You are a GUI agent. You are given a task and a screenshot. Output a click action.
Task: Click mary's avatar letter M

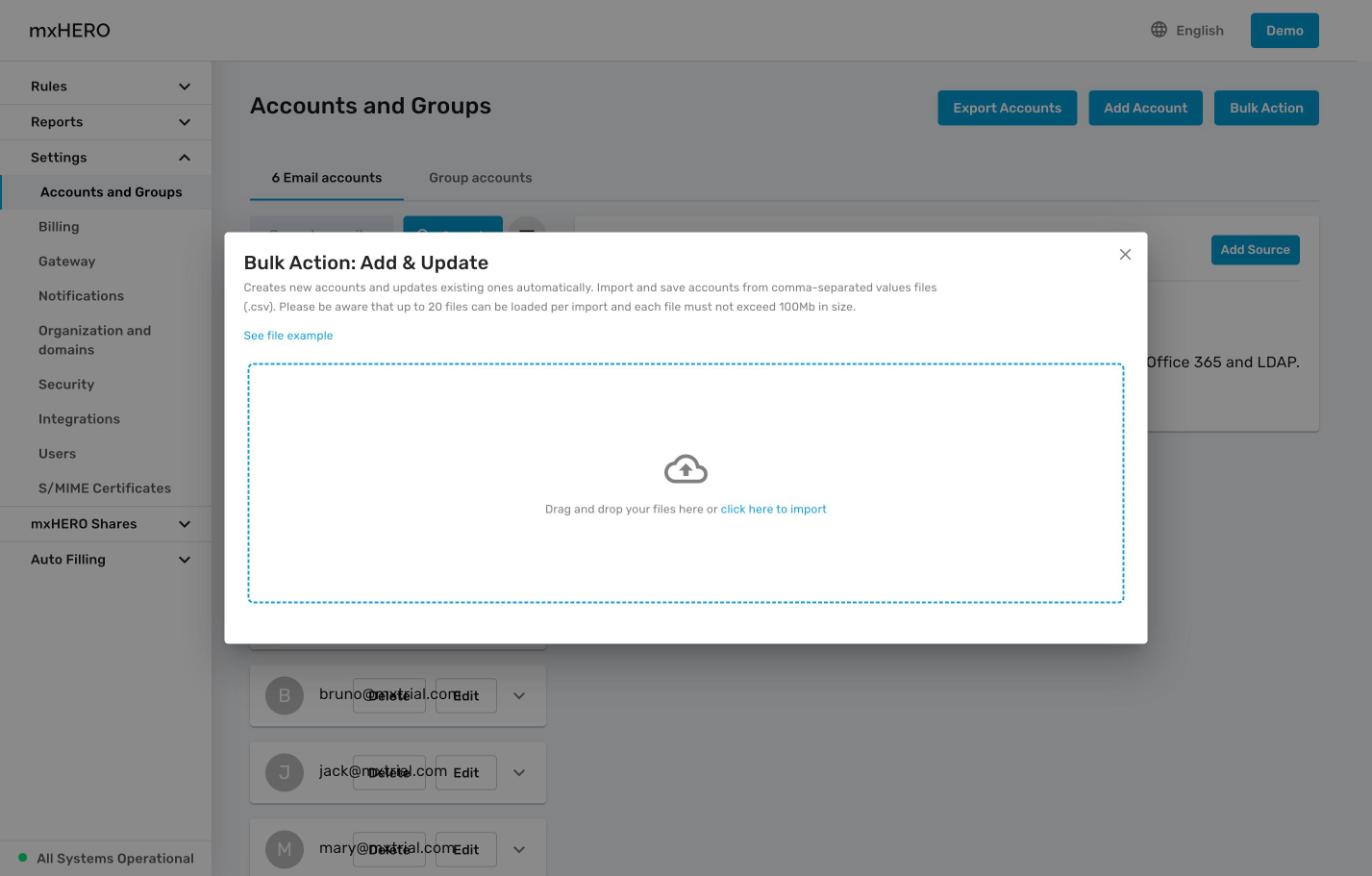click(284, 849)
